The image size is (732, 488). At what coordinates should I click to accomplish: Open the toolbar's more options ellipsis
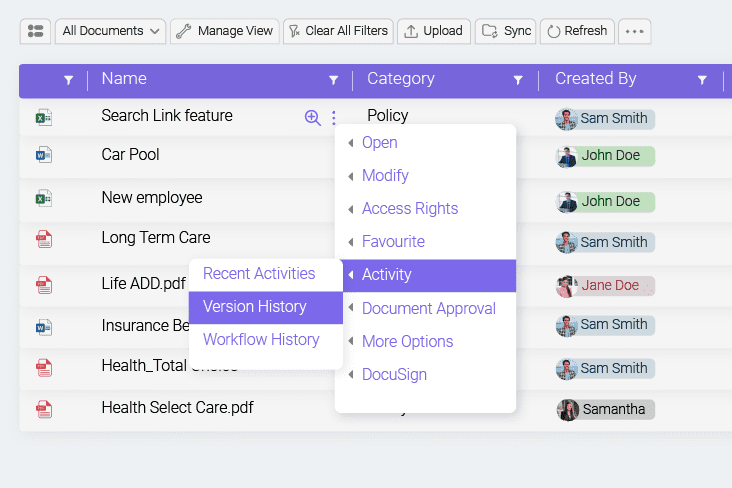[634, 31]
